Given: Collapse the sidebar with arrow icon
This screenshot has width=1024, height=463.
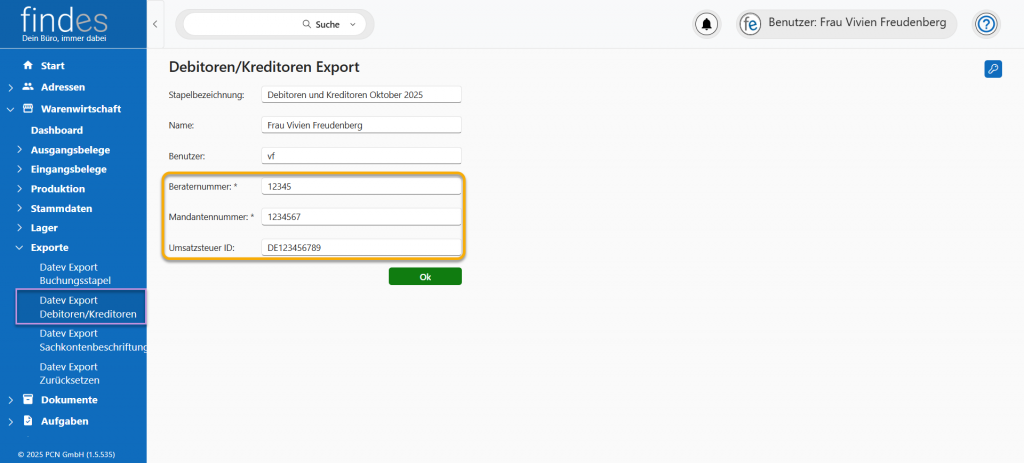Looking at the screenshot, I should point(155,23).
